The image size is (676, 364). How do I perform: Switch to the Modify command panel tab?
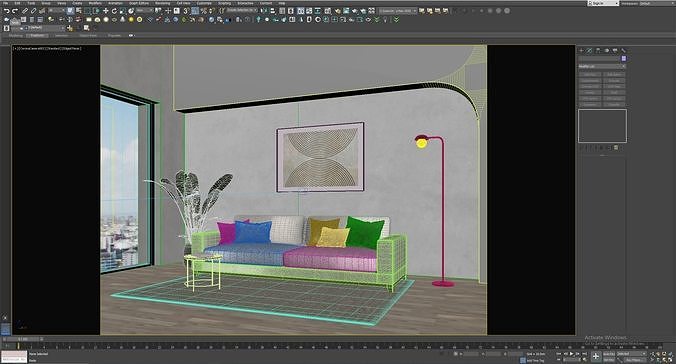pyautogui.click(x=589, y=50)
